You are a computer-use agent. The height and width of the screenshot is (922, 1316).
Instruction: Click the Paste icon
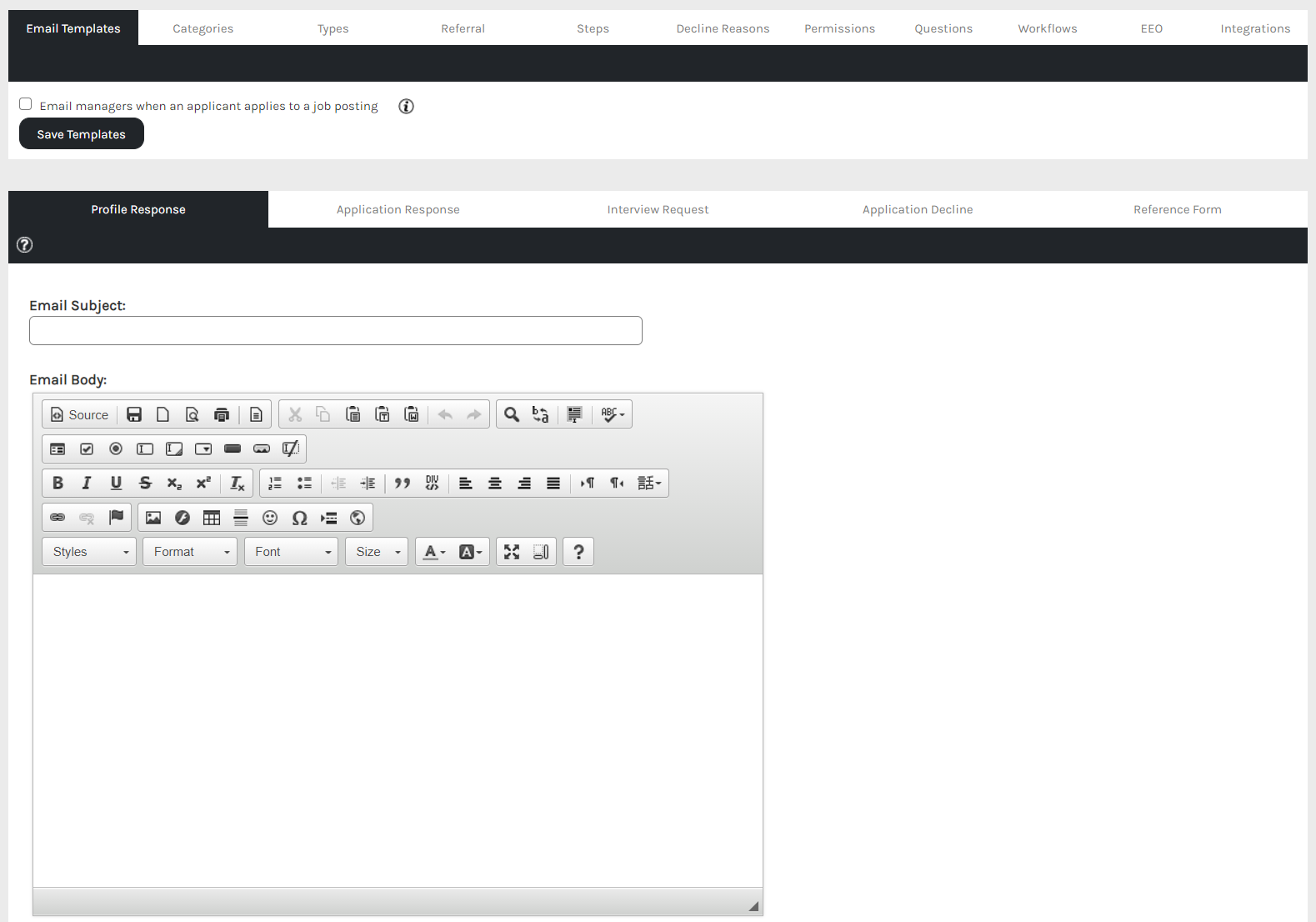click(353, 414)
